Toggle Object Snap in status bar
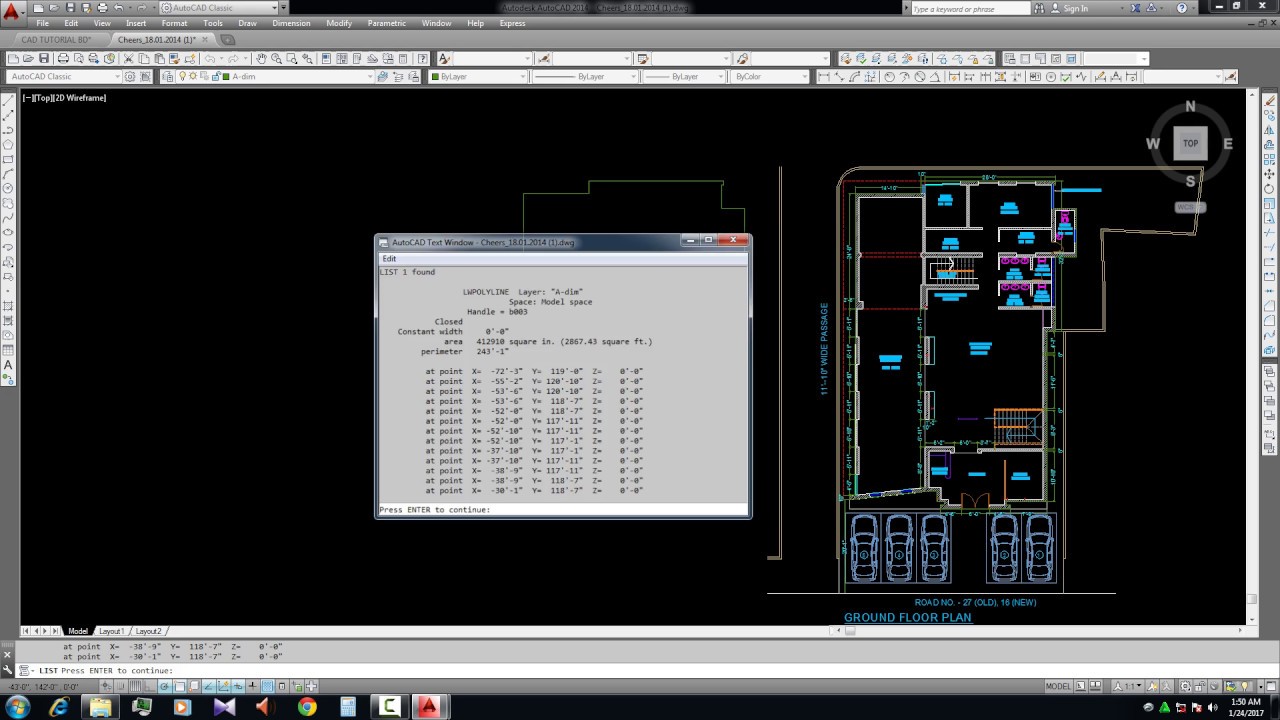 [180, 686]
